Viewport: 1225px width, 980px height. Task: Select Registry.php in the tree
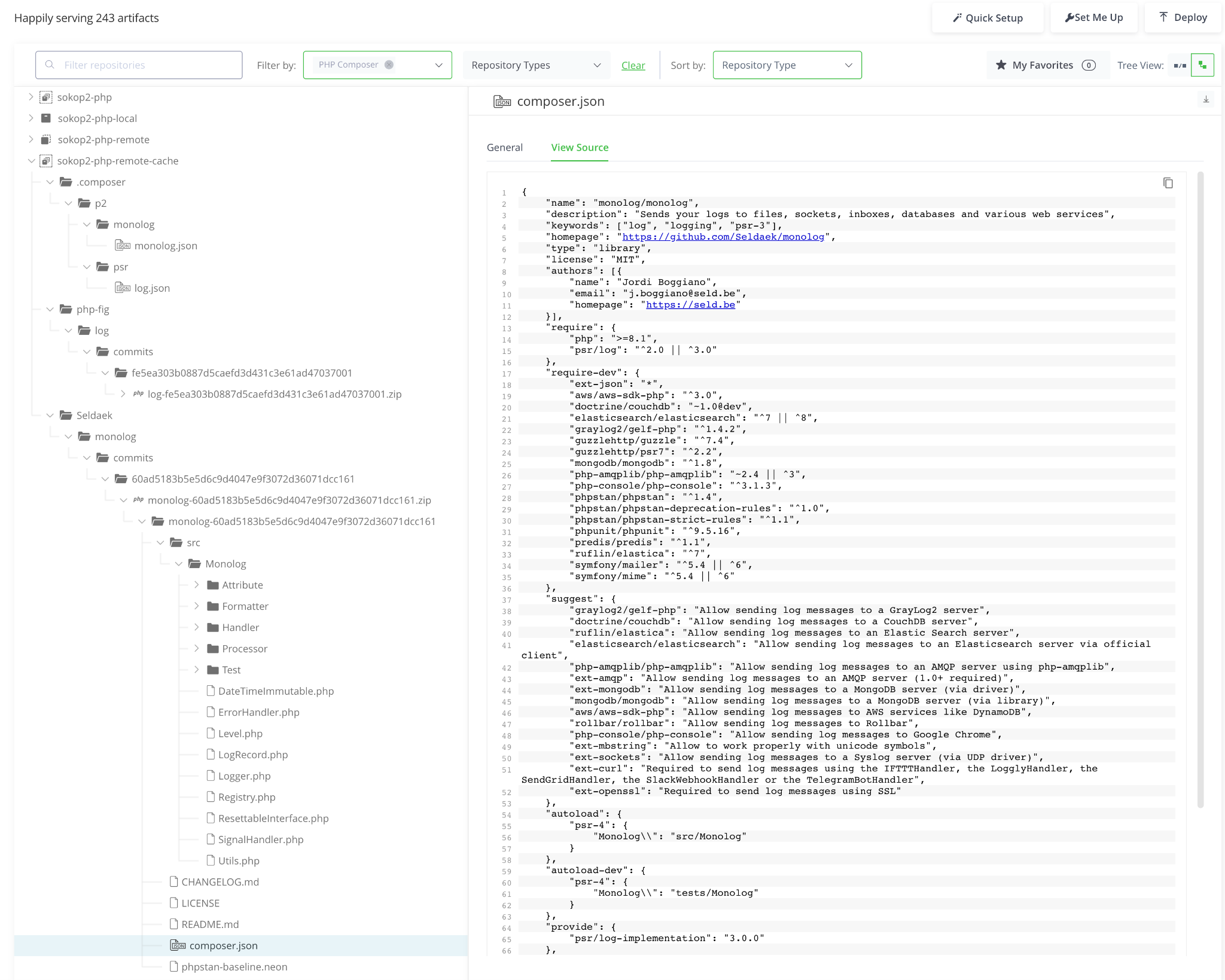click(246, 797)
